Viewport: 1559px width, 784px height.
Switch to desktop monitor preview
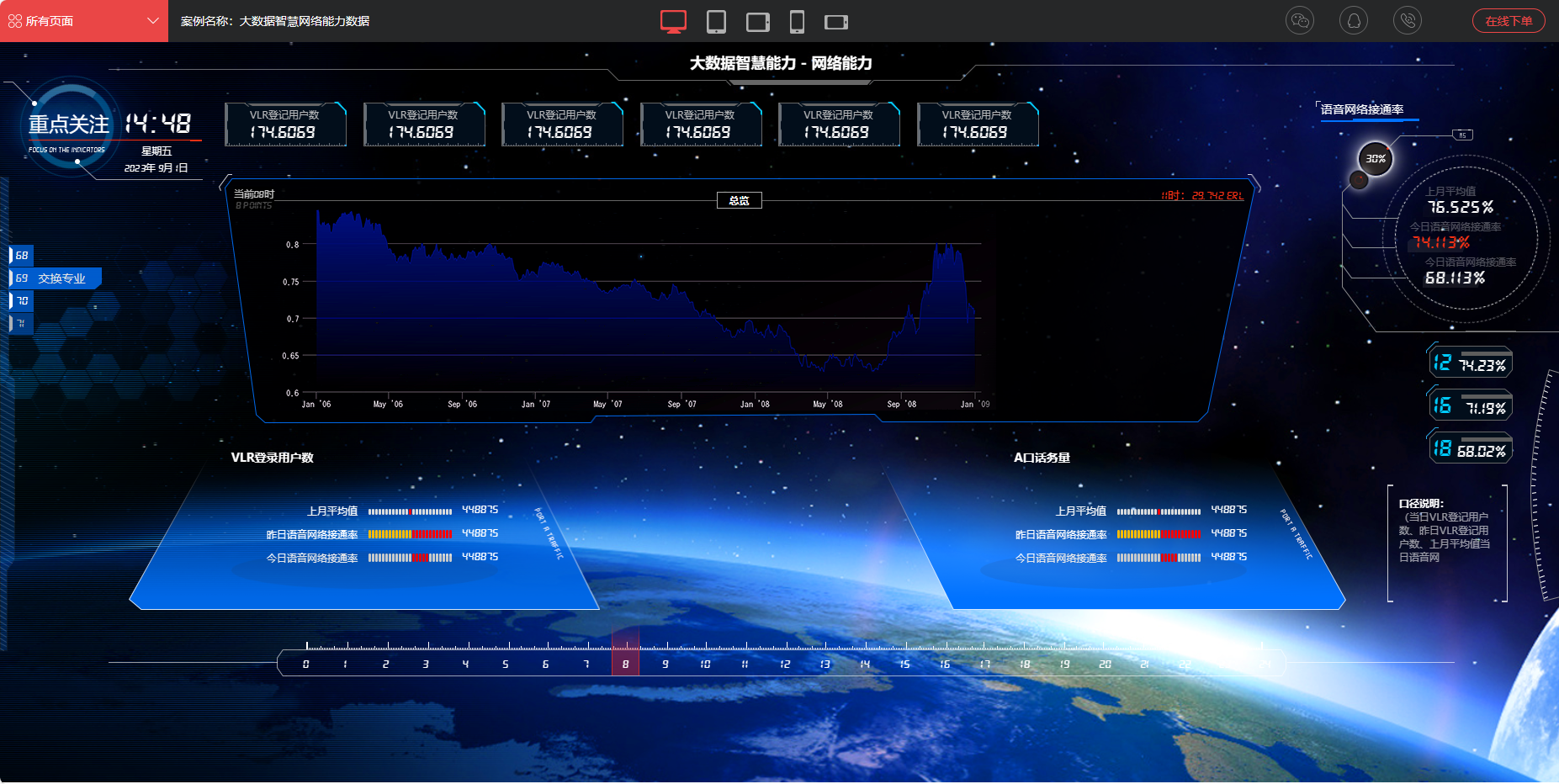(673, 21)
